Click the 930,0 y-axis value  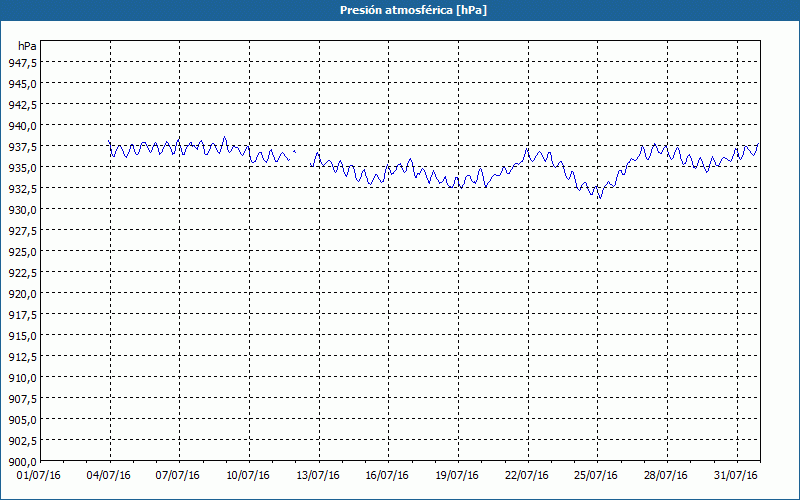point(22,209)
